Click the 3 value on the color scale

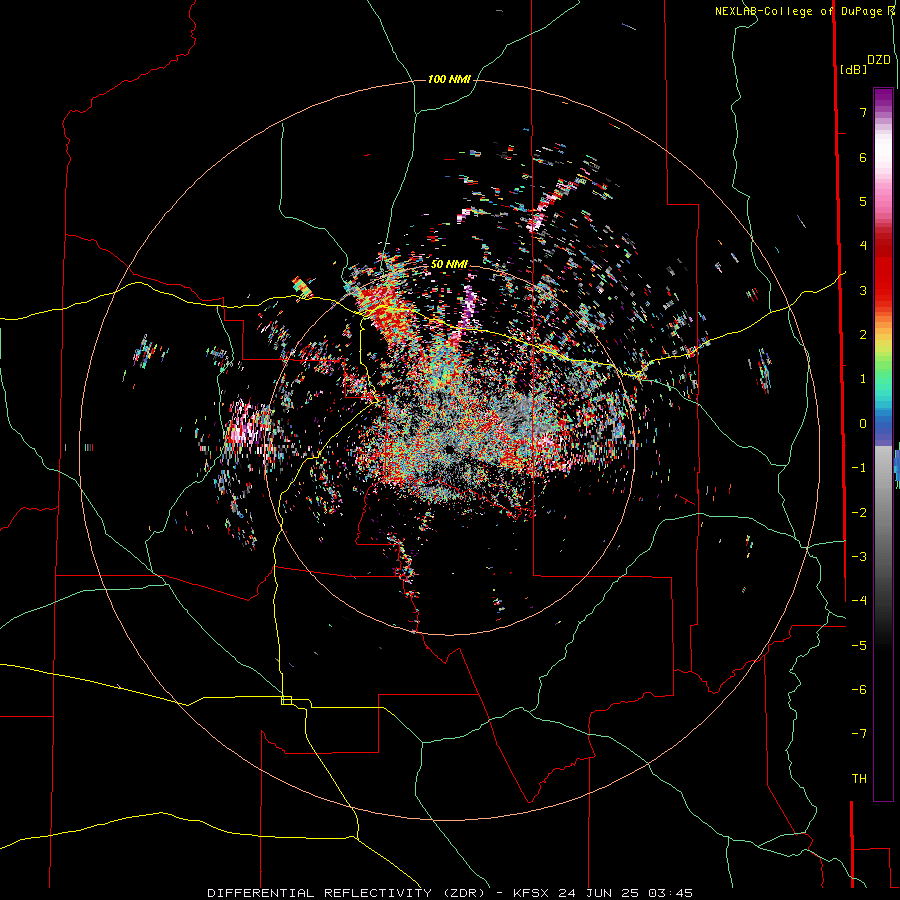(x=863, y=290)
